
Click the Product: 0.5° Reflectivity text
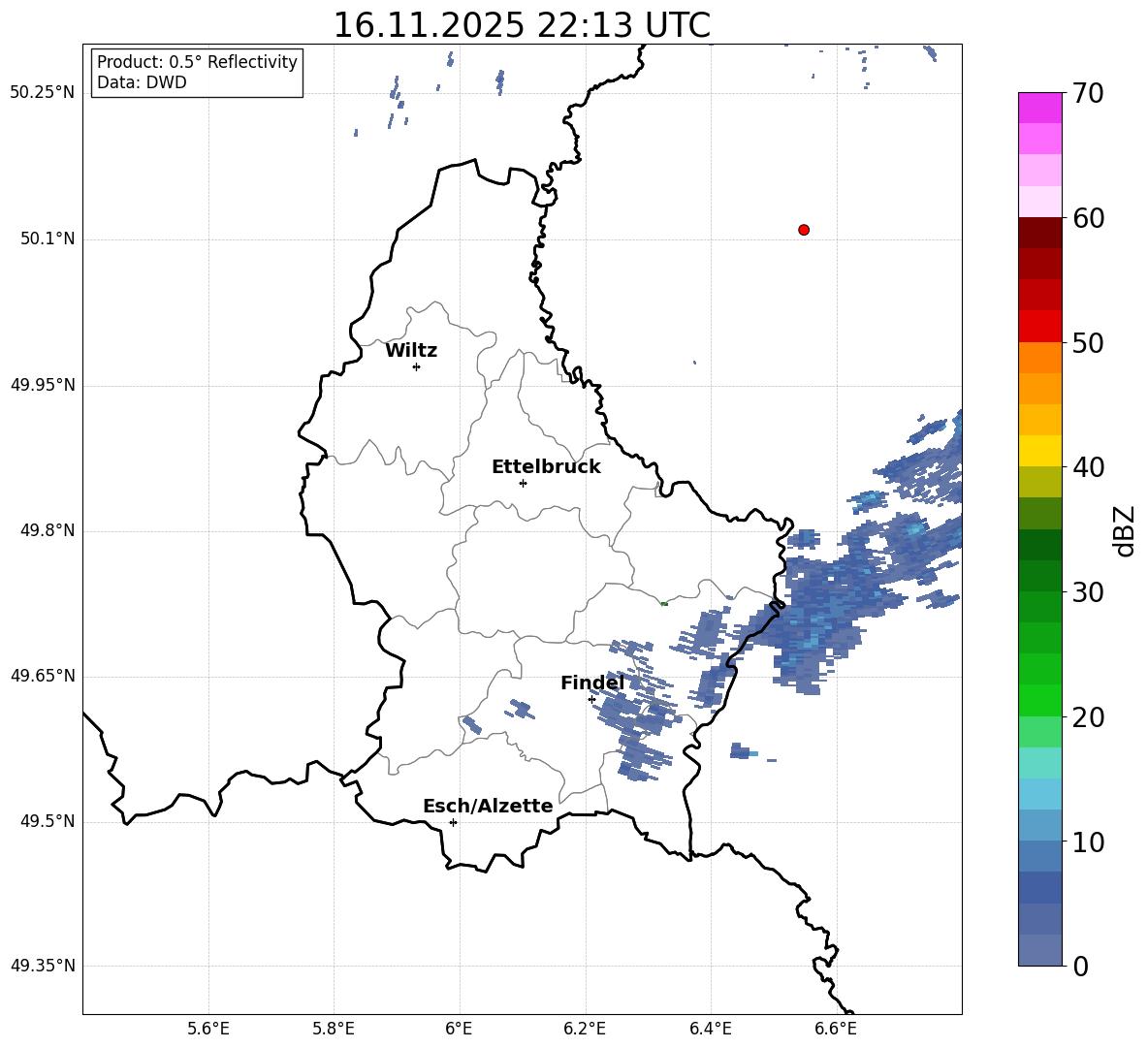click(197, 61)
